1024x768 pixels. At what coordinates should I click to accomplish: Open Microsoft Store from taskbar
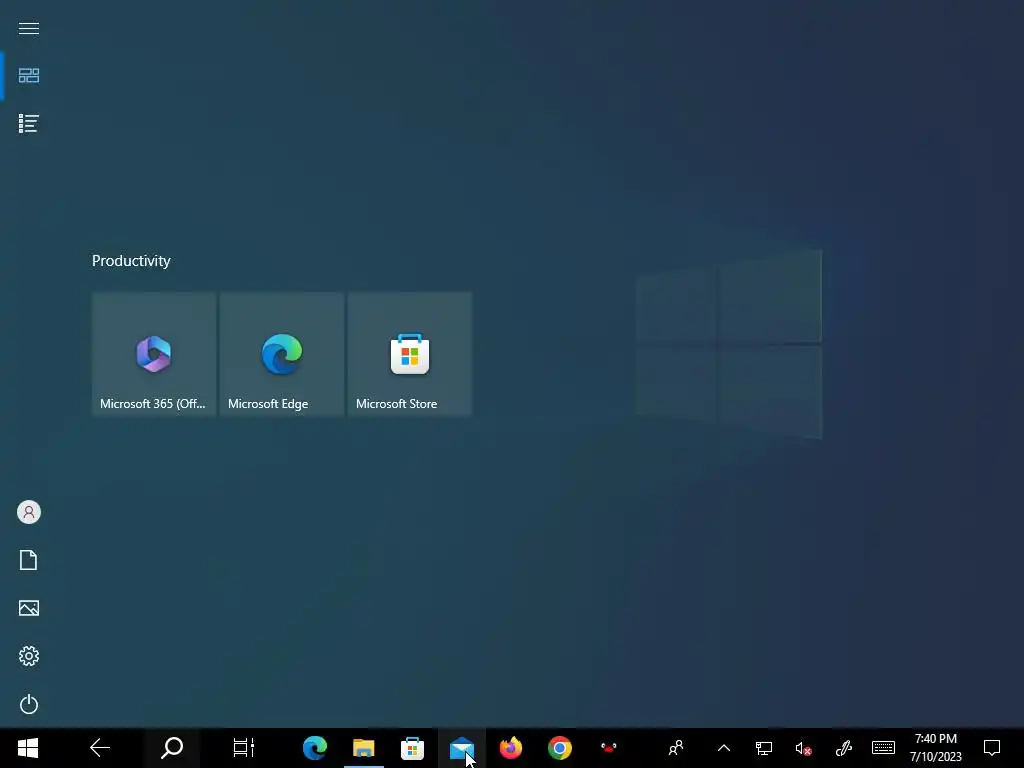tap(413, 748)
